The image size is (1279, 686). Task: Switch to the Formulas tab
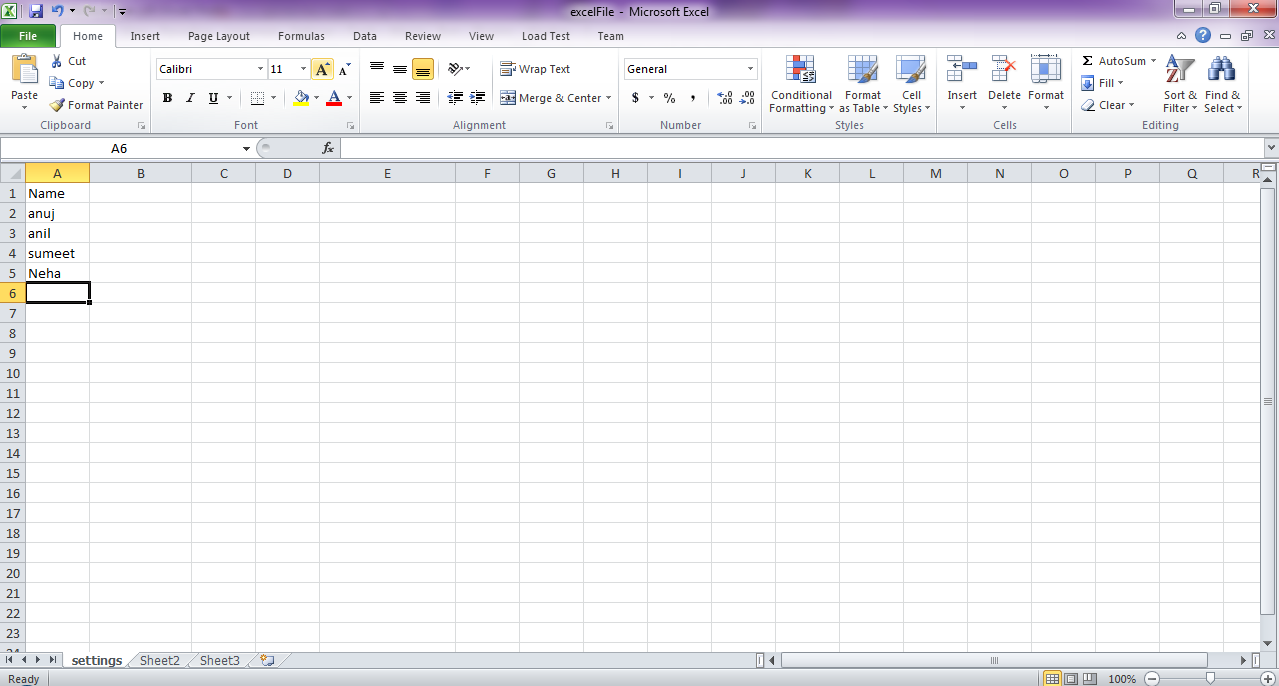pos(301,36)
